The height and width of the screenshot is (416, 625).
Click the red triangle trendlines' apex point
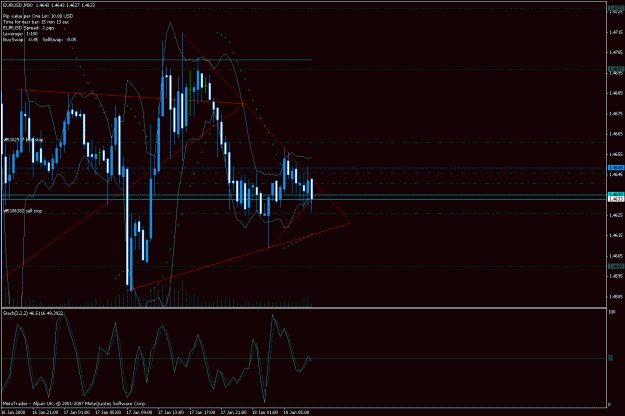350,223
